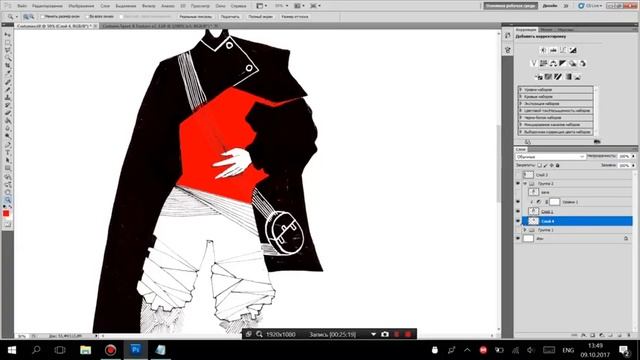Click the Основная рабочая среда workspace button

coord(511,6)
